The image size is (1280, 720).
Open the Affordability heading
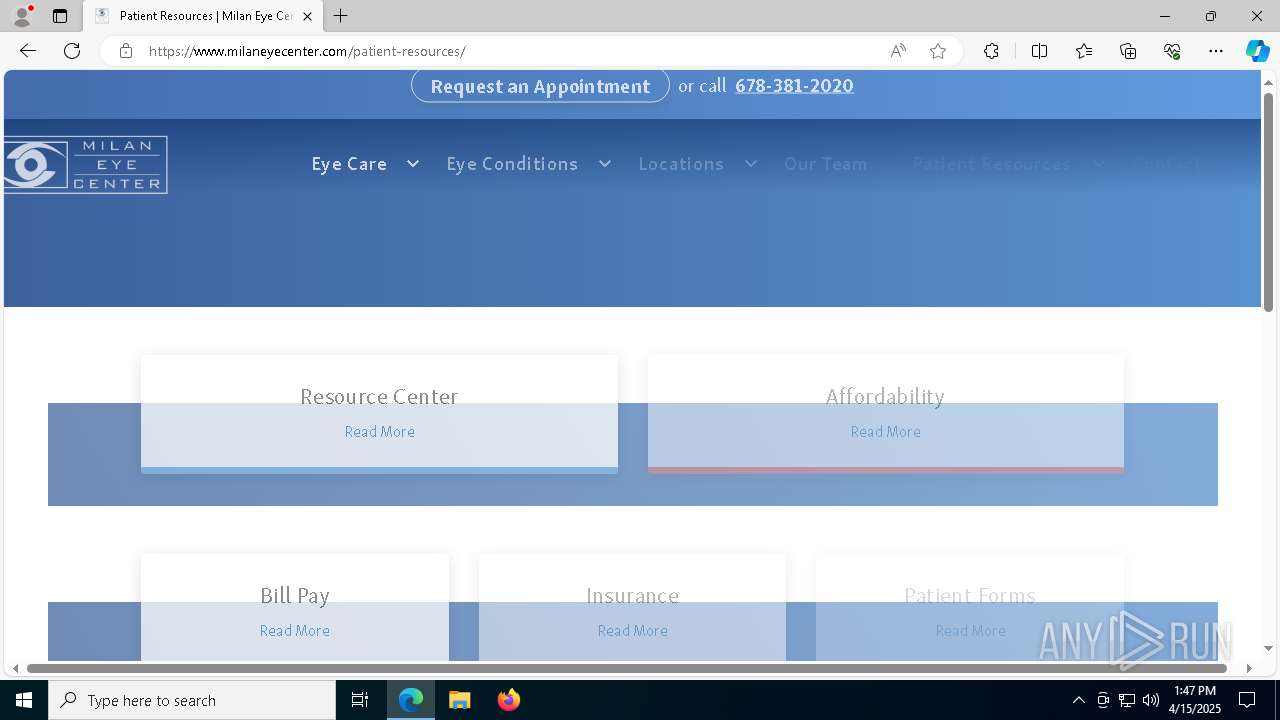[x=885, y=396]
